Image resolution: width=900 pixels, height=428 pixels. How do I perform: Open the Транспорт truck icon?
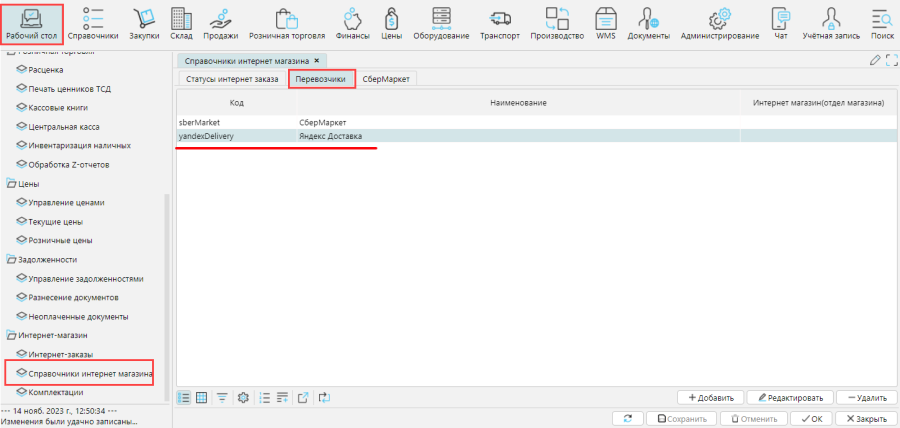tap(501, 23)
